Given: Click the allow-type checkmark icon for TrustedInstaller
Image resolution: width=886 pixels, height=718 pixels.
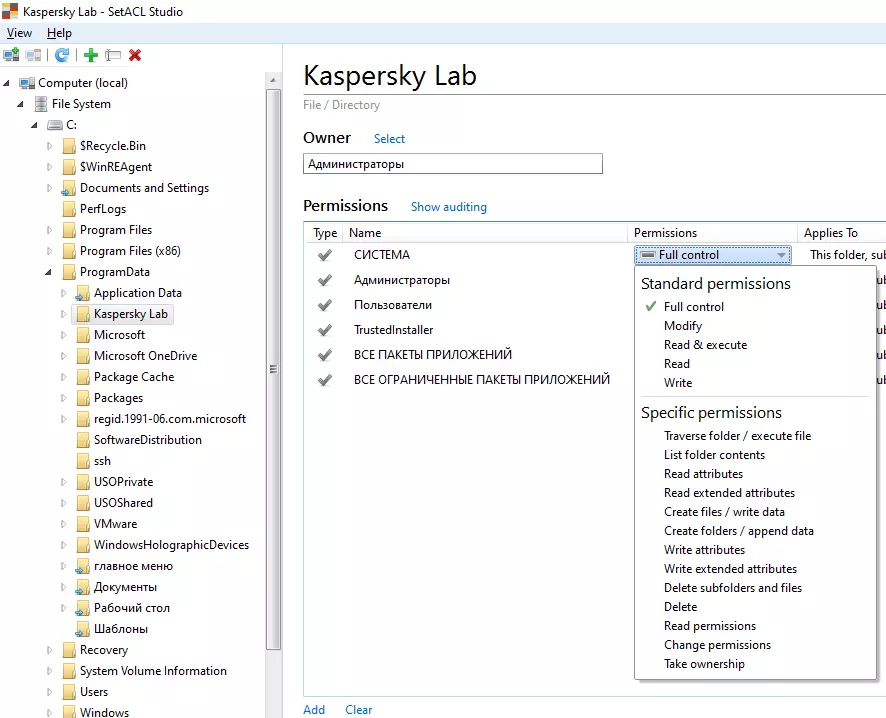Looking at the screenshot, I should tap(324, 330).
